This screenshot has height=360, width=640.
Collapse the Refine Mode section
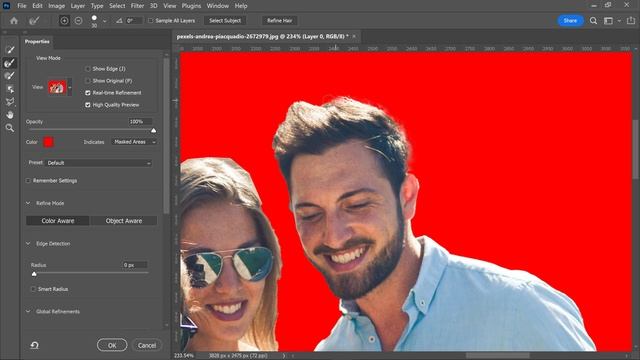click(x=28, y=203)
